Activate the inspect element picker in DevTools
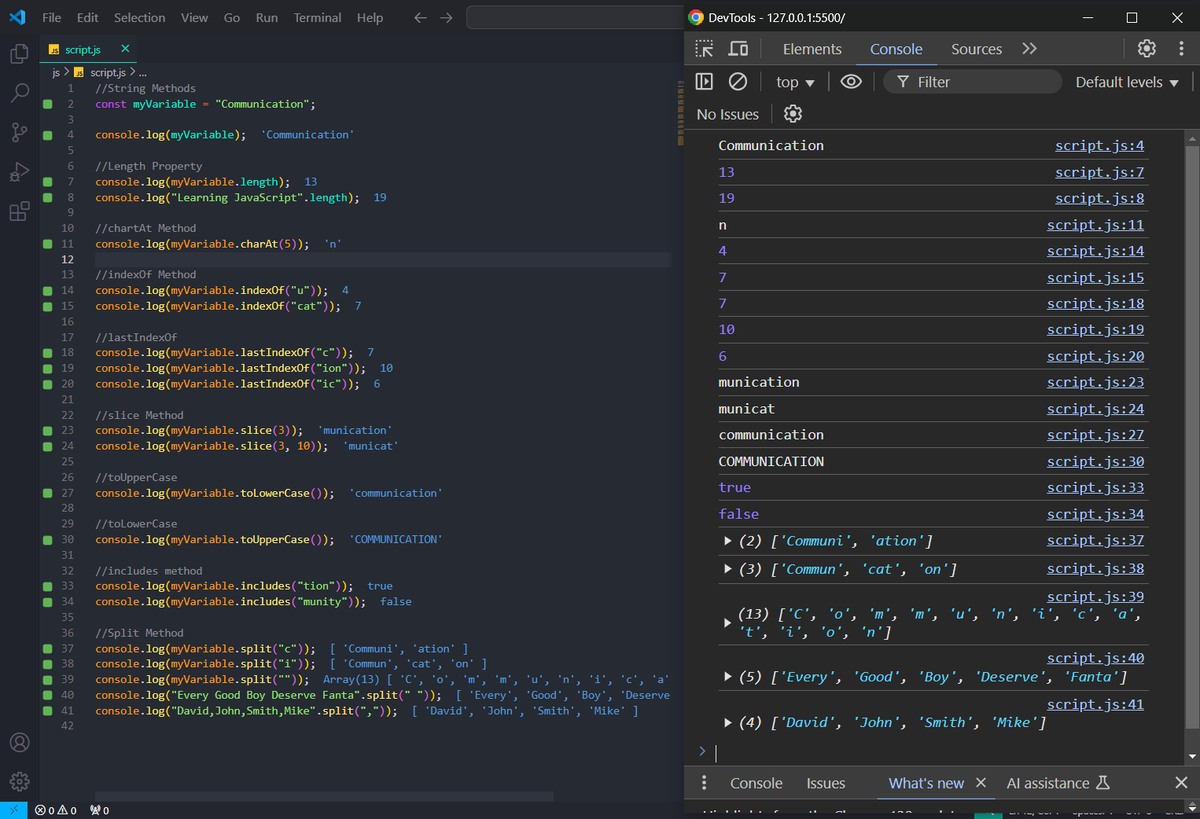1200x819 pixels. [704, 49]
